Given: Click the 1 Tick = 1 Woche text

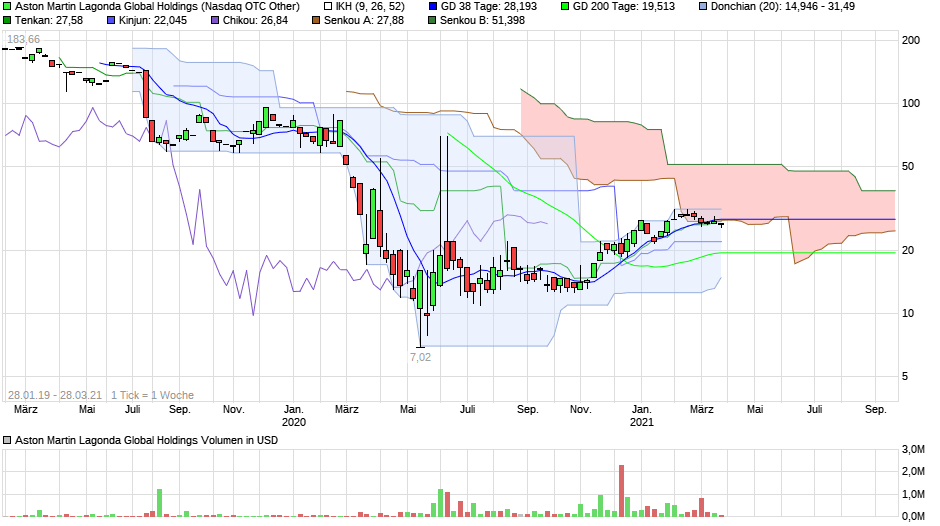Looking at the screenshot, I should [152, 395].
